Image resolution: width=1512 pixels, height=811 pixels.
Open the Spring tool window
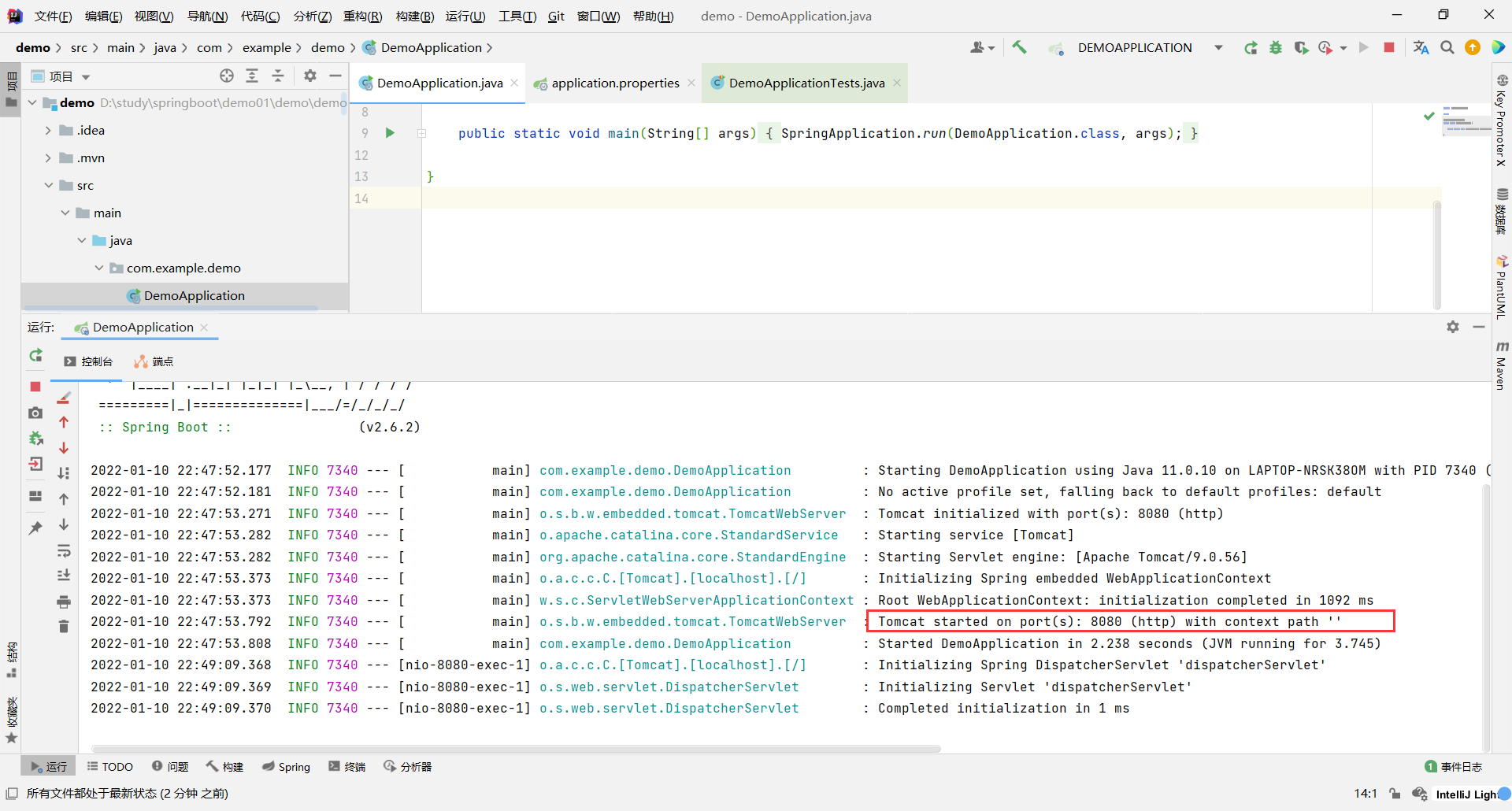(287, 766)
